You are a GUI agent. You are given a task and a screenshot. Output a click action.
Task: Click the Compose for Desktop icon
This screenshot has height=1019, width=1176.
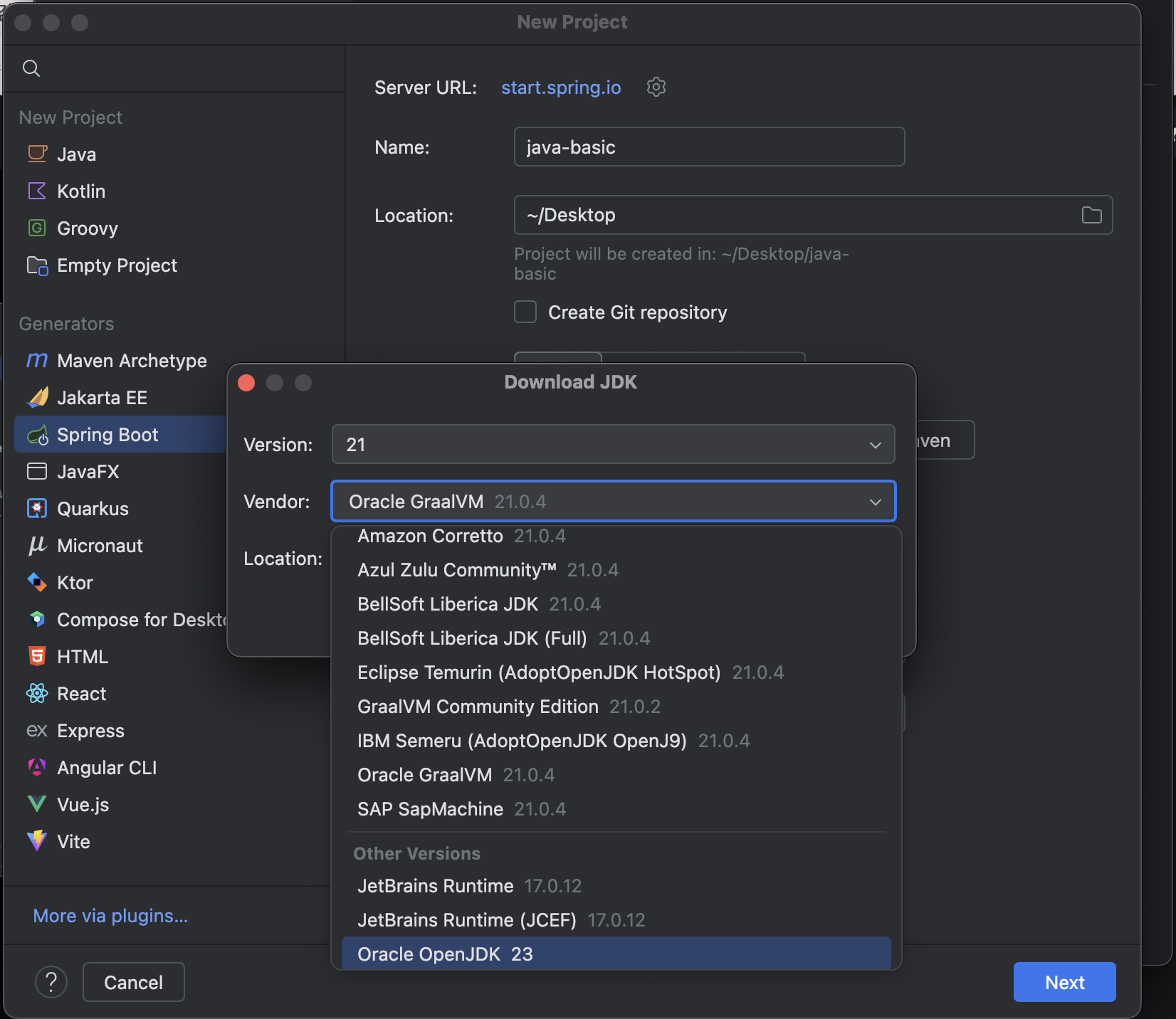point(37,619)
